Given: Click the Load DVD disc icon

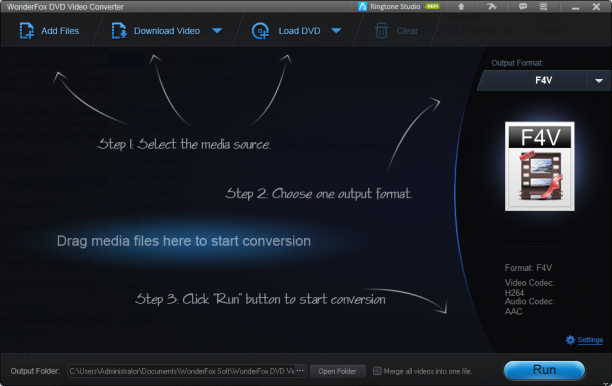Looking at the screenshot, I should tap(260, 31).
